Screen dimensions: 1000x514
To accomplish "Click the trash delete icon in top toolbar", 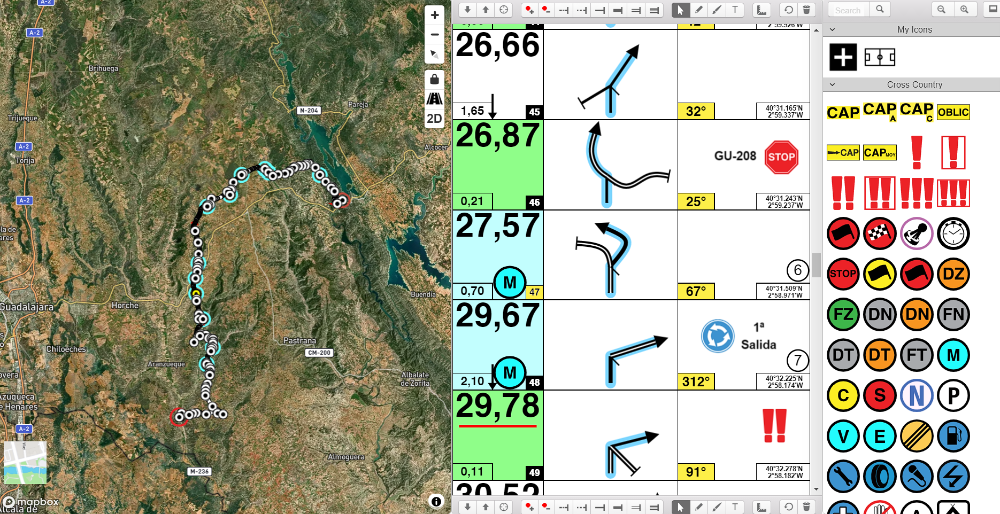I will [807, 10].
